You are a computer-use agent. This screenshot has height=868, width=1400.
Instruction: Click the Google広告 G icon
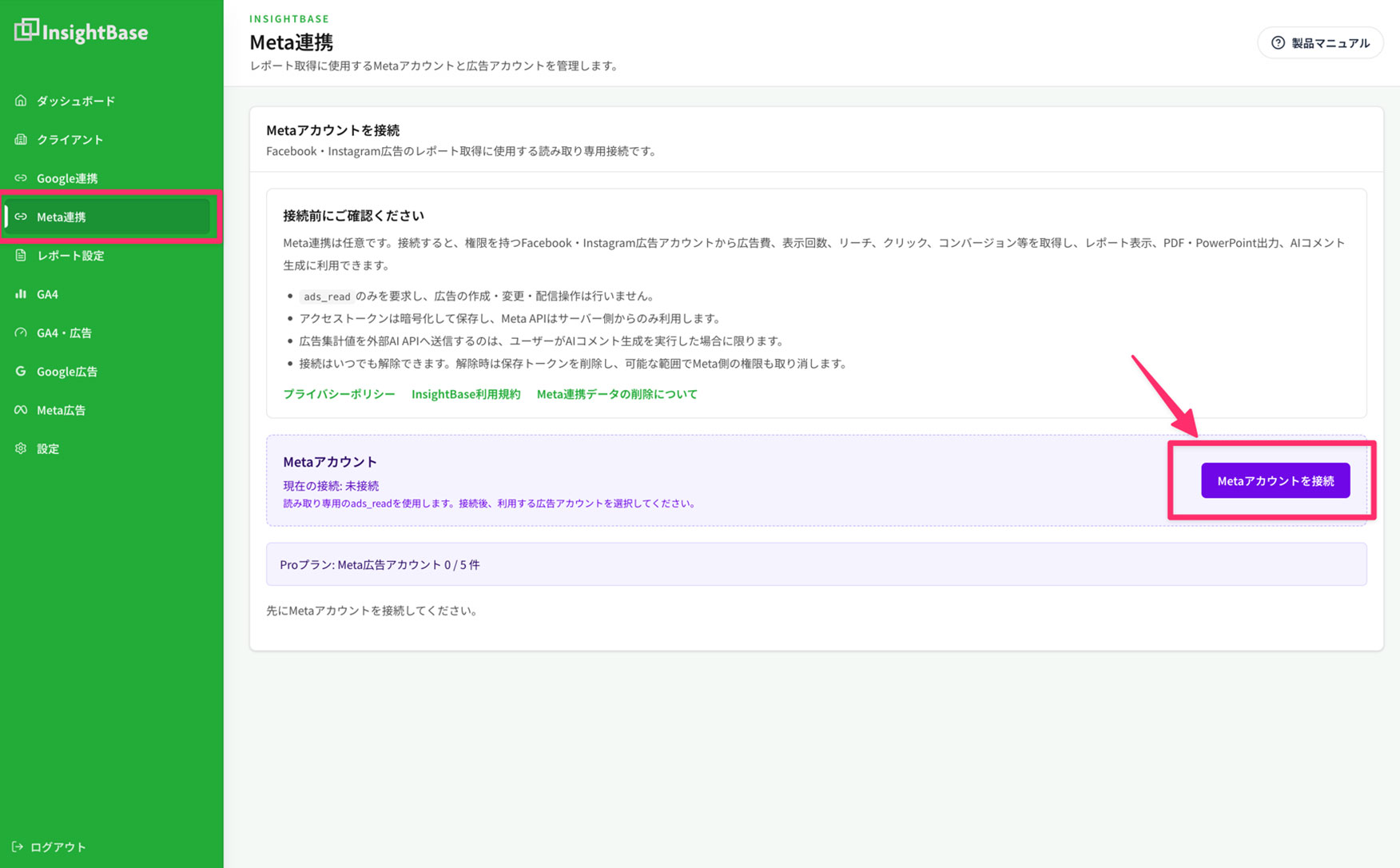coord(21,371)
